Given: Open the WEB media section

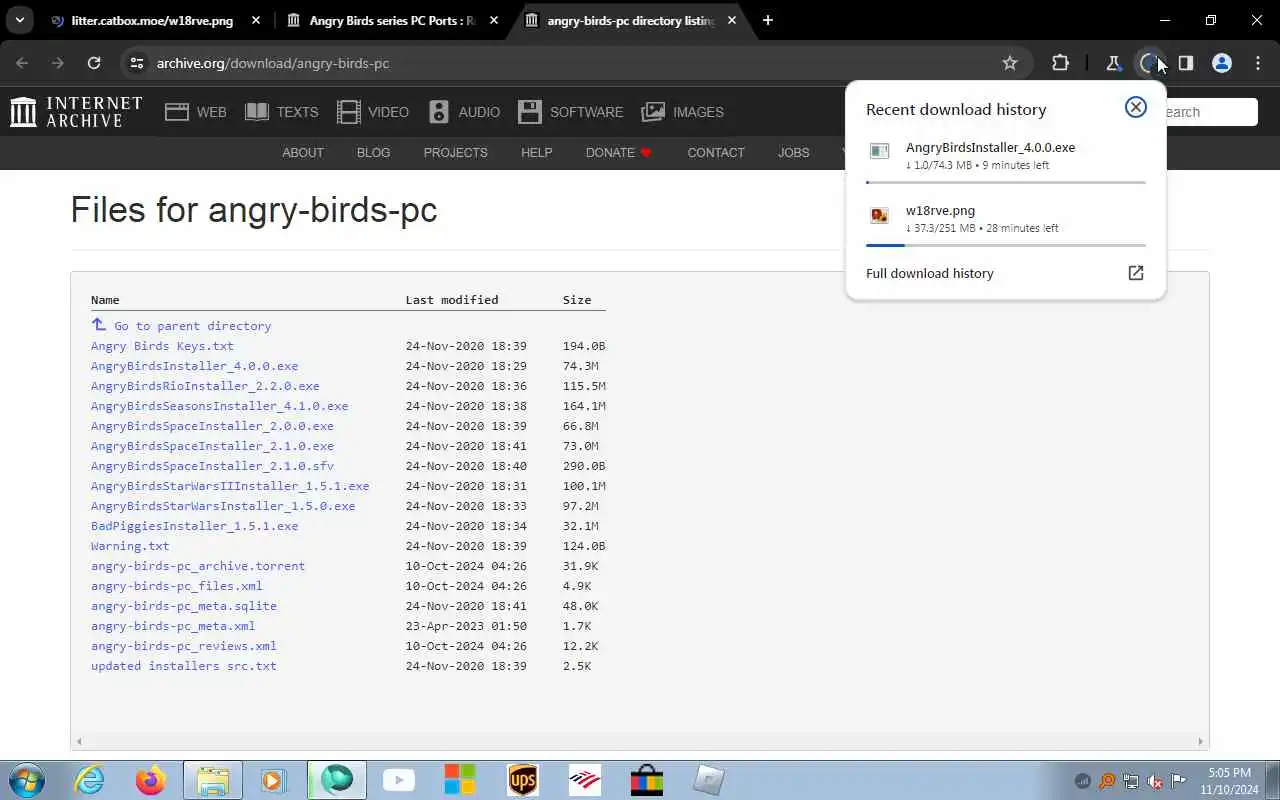Looking at the screenshot, I should [196, 112].
